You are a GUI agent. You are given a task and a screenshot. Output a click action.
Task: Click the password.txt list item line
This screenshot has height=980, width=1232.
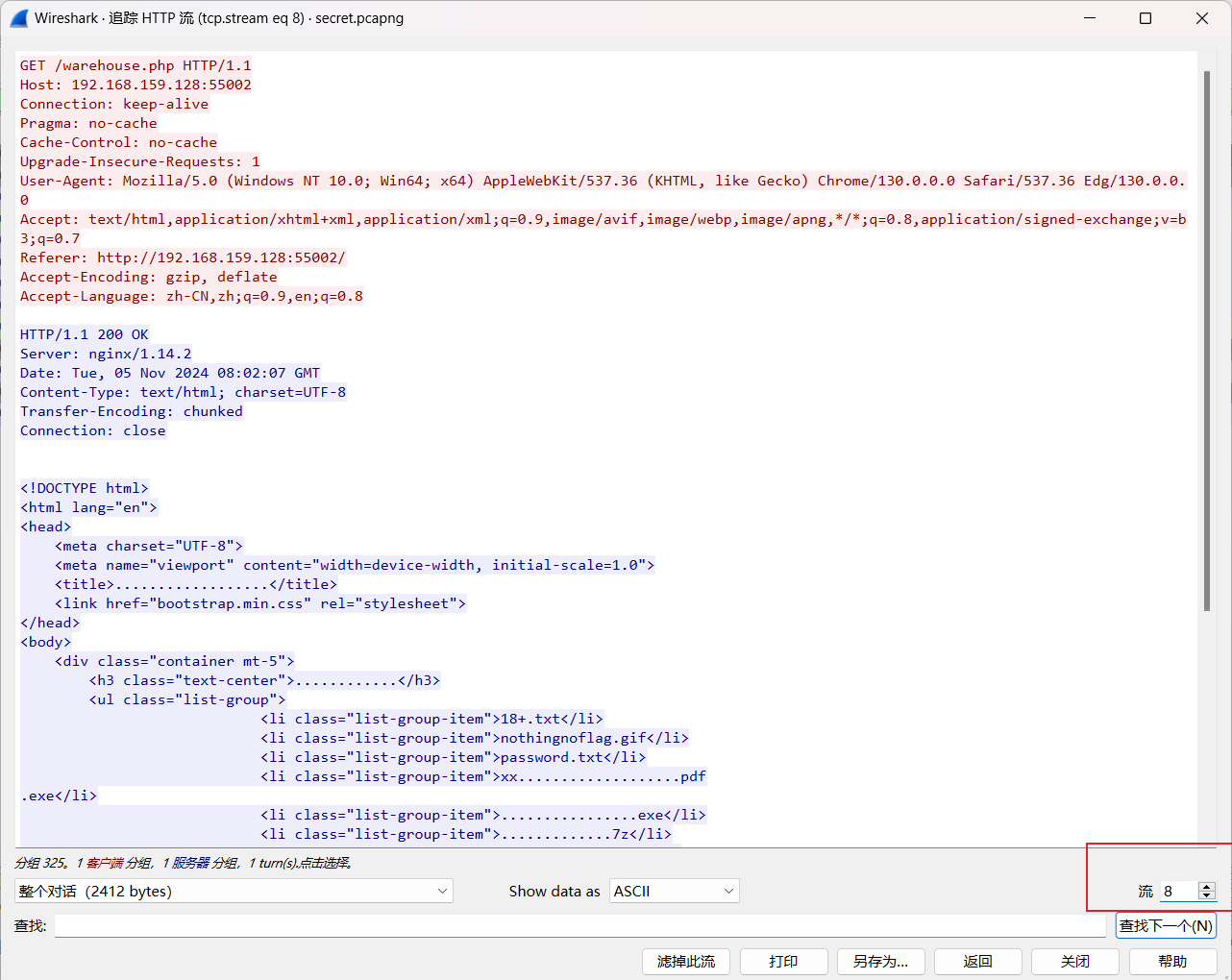(453, 757)
